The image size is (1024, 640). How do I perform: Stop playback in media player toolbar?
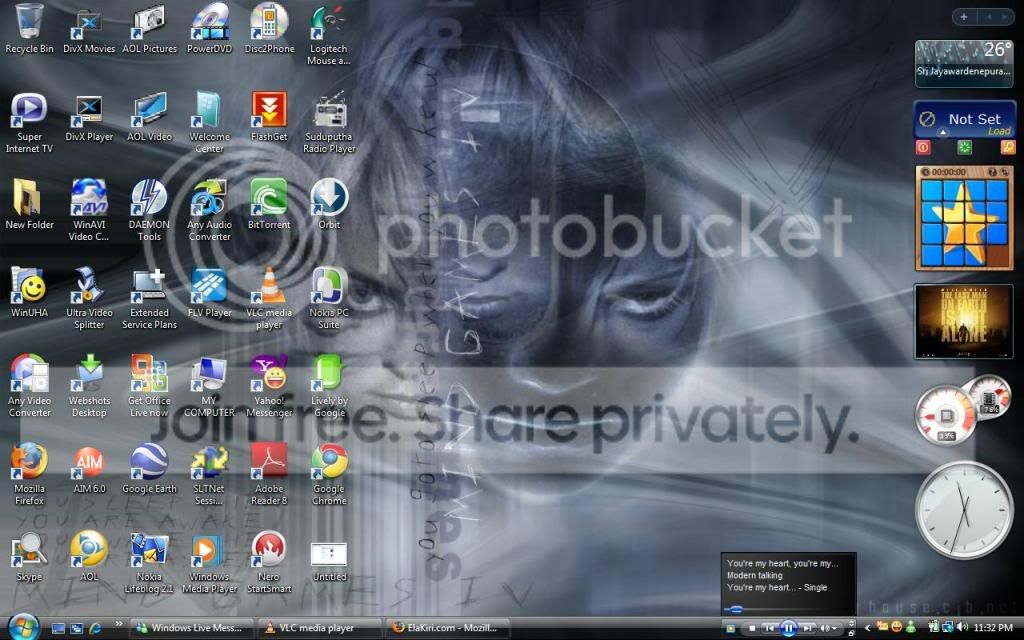pos(752,628)
